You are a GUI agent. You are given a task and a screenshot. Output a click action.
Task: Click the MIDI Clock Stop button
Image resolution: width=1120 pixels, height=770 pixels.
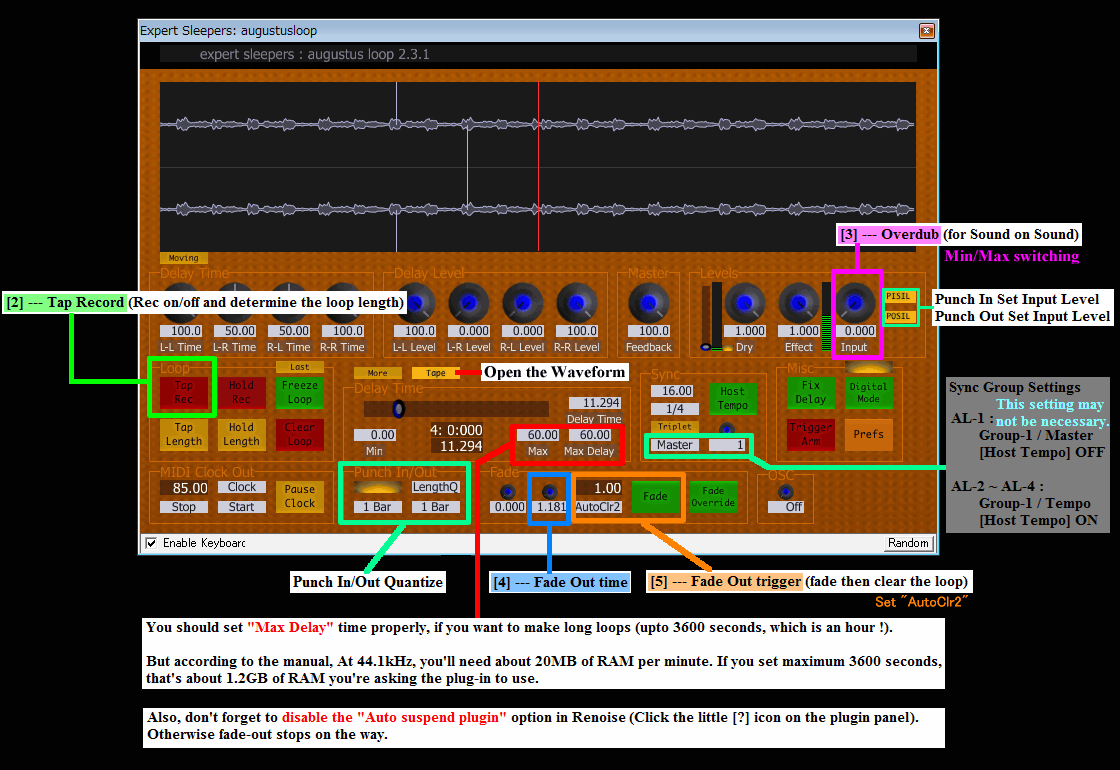click(x=184, y=506)
